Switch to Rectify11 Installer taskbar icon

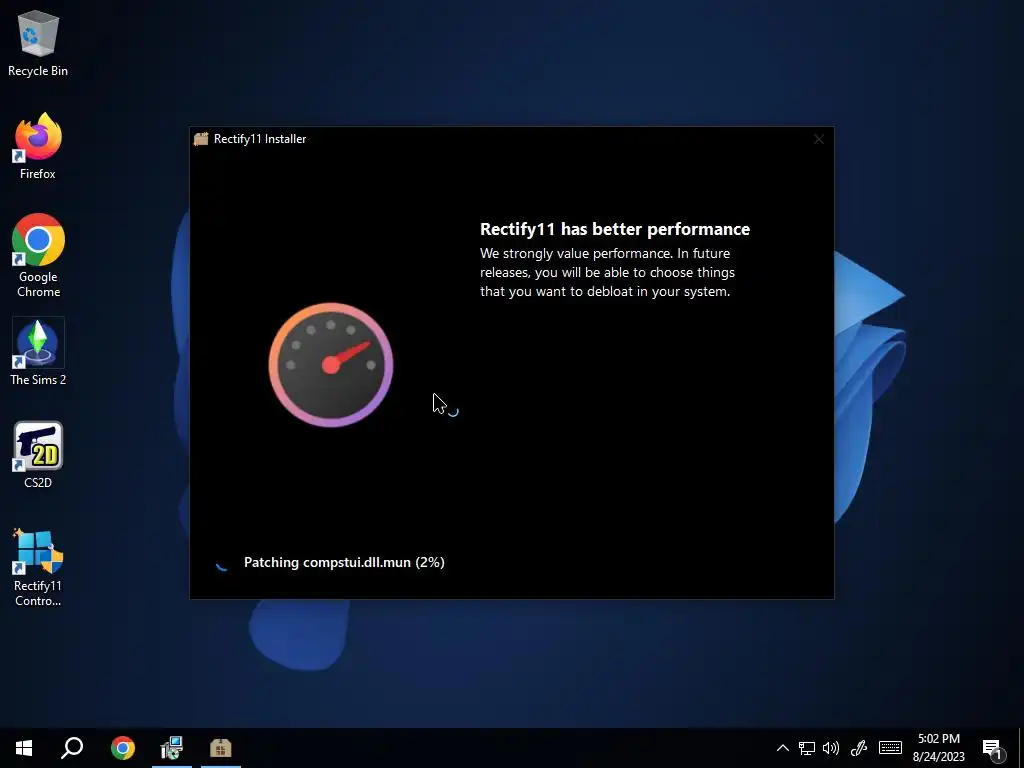point(221,748)
